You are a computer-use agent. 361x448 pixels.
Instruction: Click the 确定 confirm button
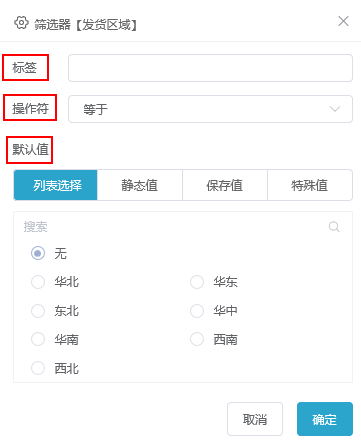point(325,419)
